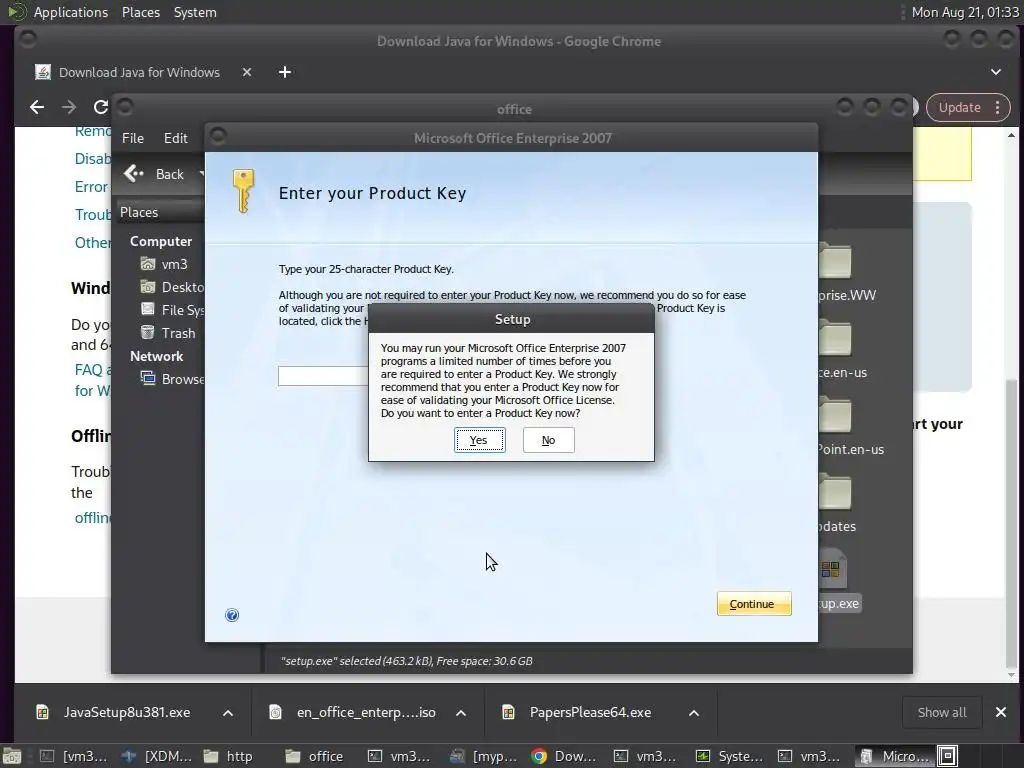This screenshot has height=768, width=1024.
Task: Click the Places sidebar header
Action: (161, 212)
